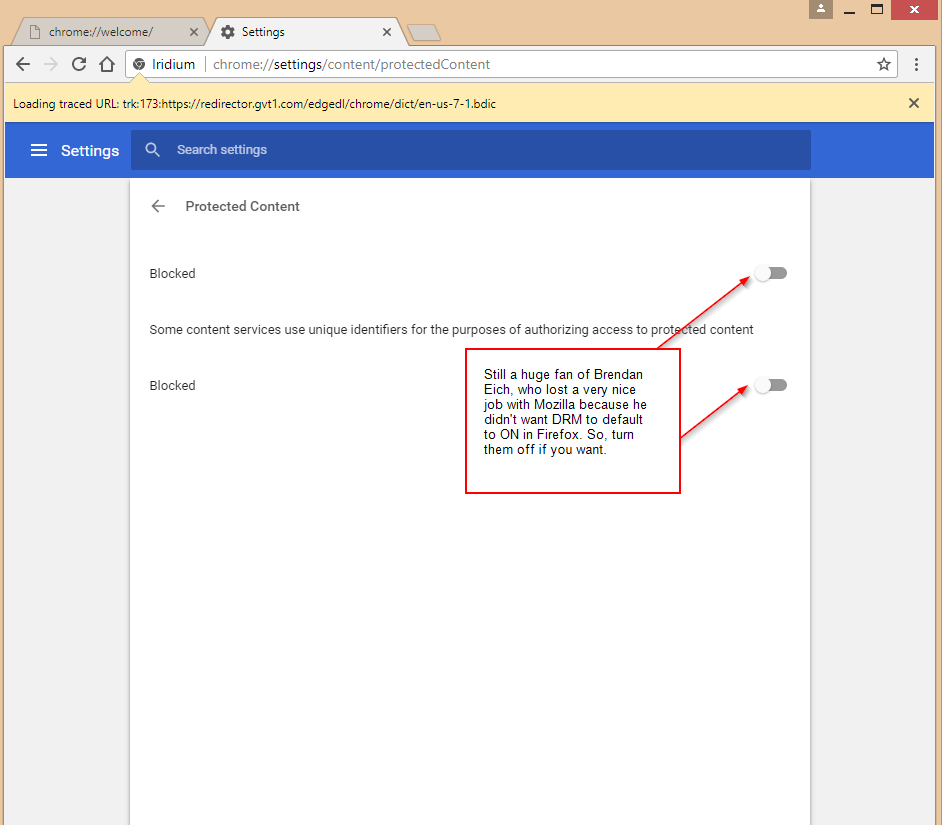Open the user profile button in title bar

click(x=821, y=10)
